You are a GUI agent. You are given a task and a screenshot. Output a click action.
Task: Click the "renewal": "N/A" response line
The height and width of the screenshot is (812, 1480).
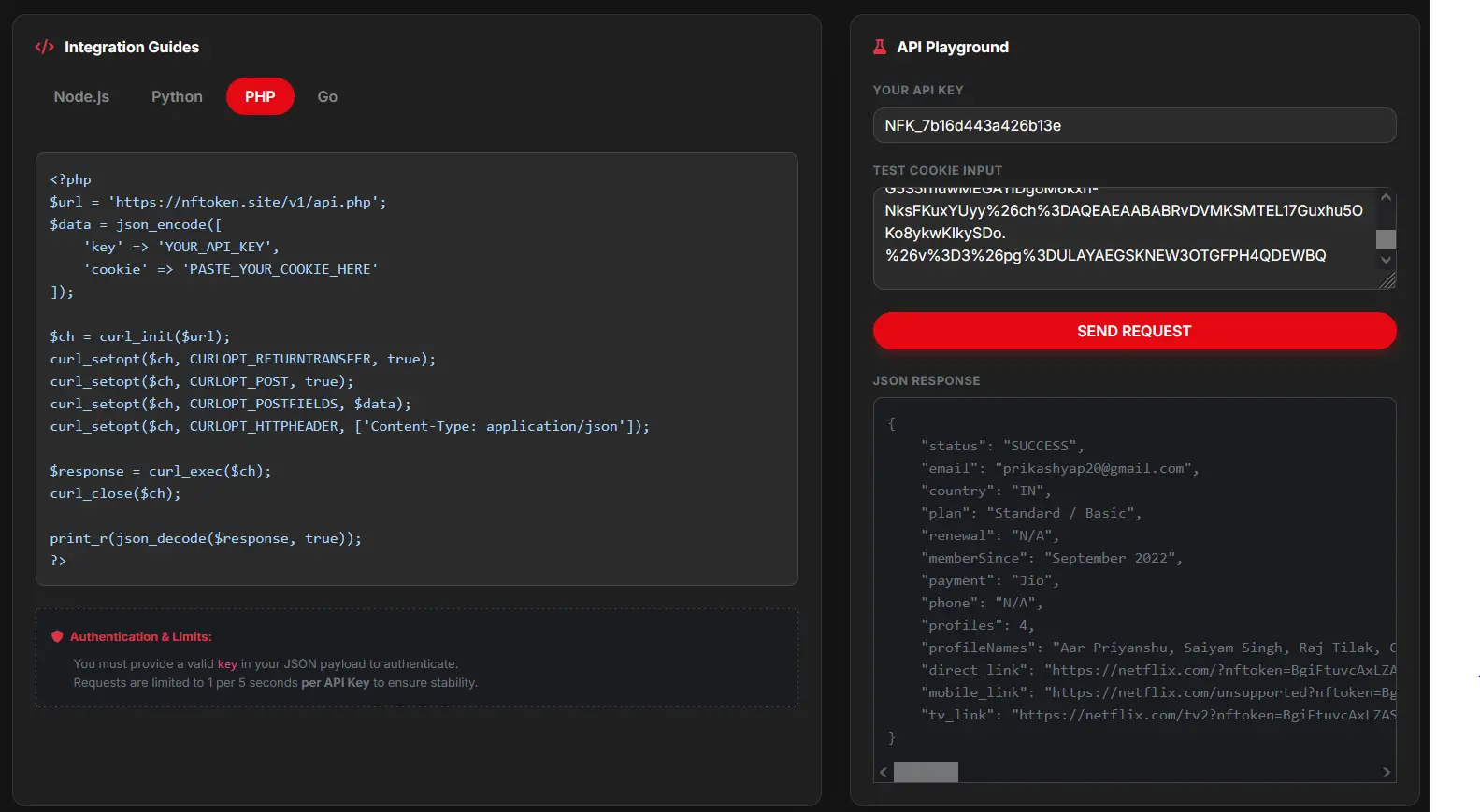click(990, 535)
